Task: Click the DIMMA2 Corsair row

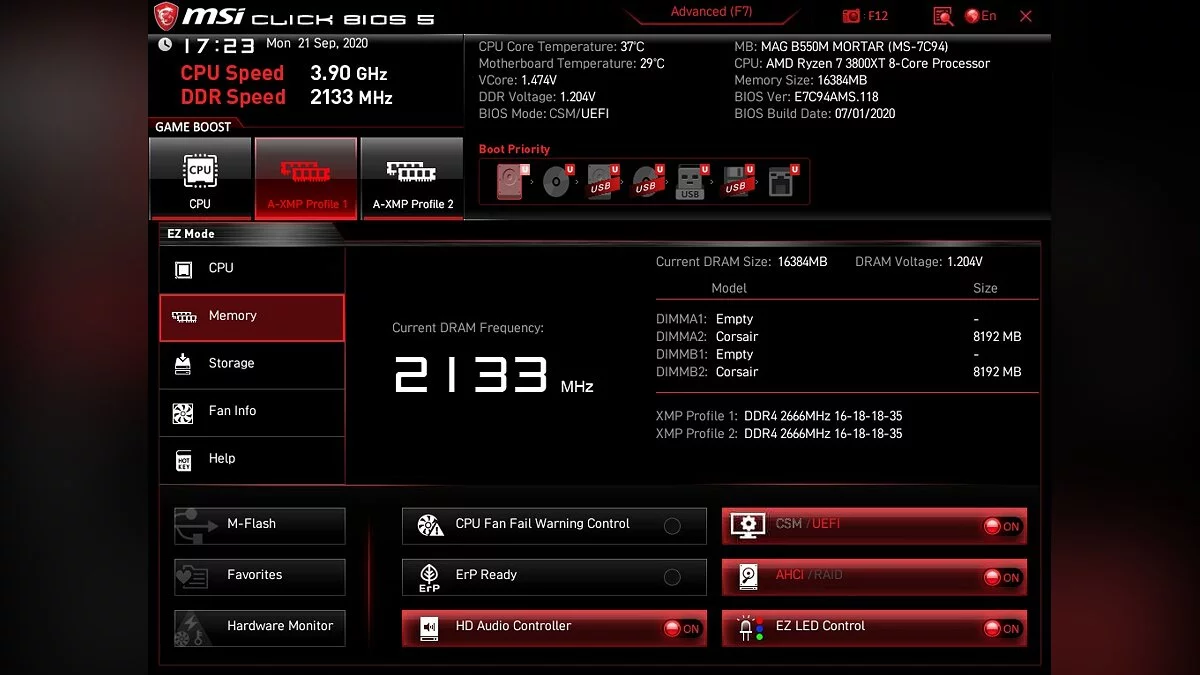Action: pos(838,337)
